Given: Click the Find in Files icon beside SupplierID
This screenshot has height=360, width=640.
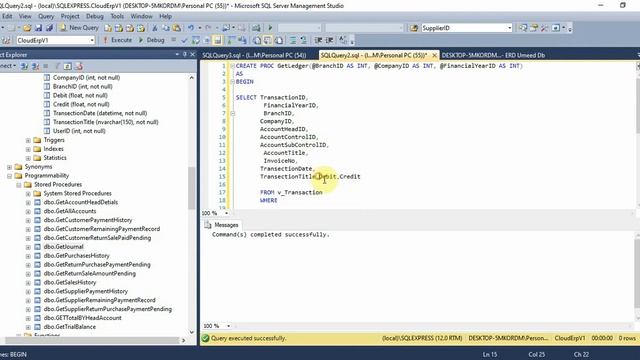Looking at the screenshot, I should coord(414,28).
